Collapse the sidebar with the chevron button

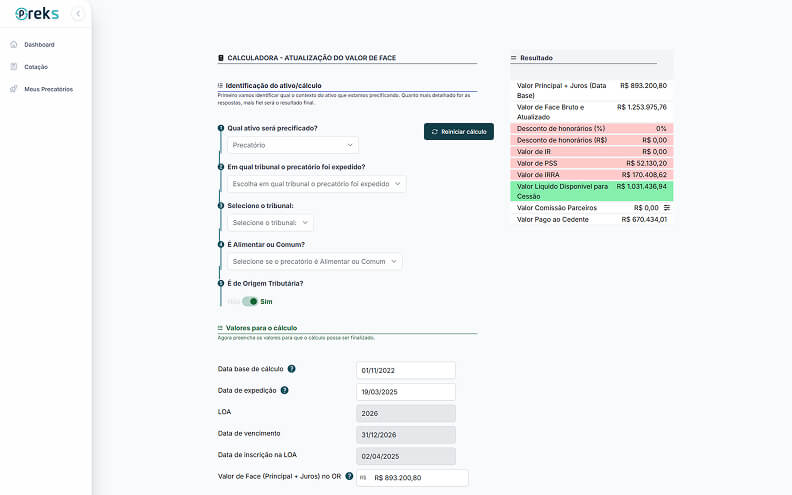[78, 14]
